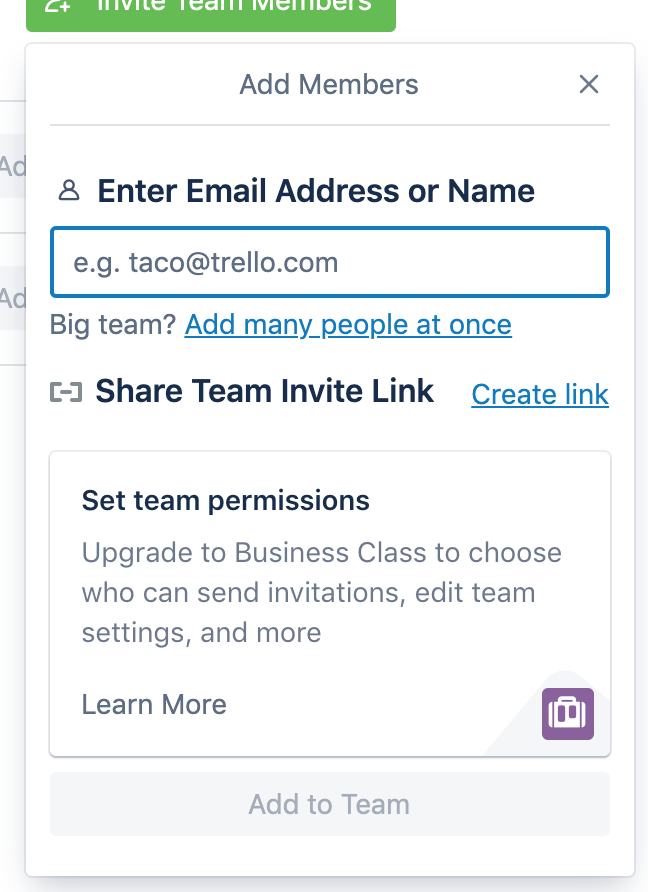Click the Add to Team button
This screenshot has height=892, width=648.
(x=330, y=804)
